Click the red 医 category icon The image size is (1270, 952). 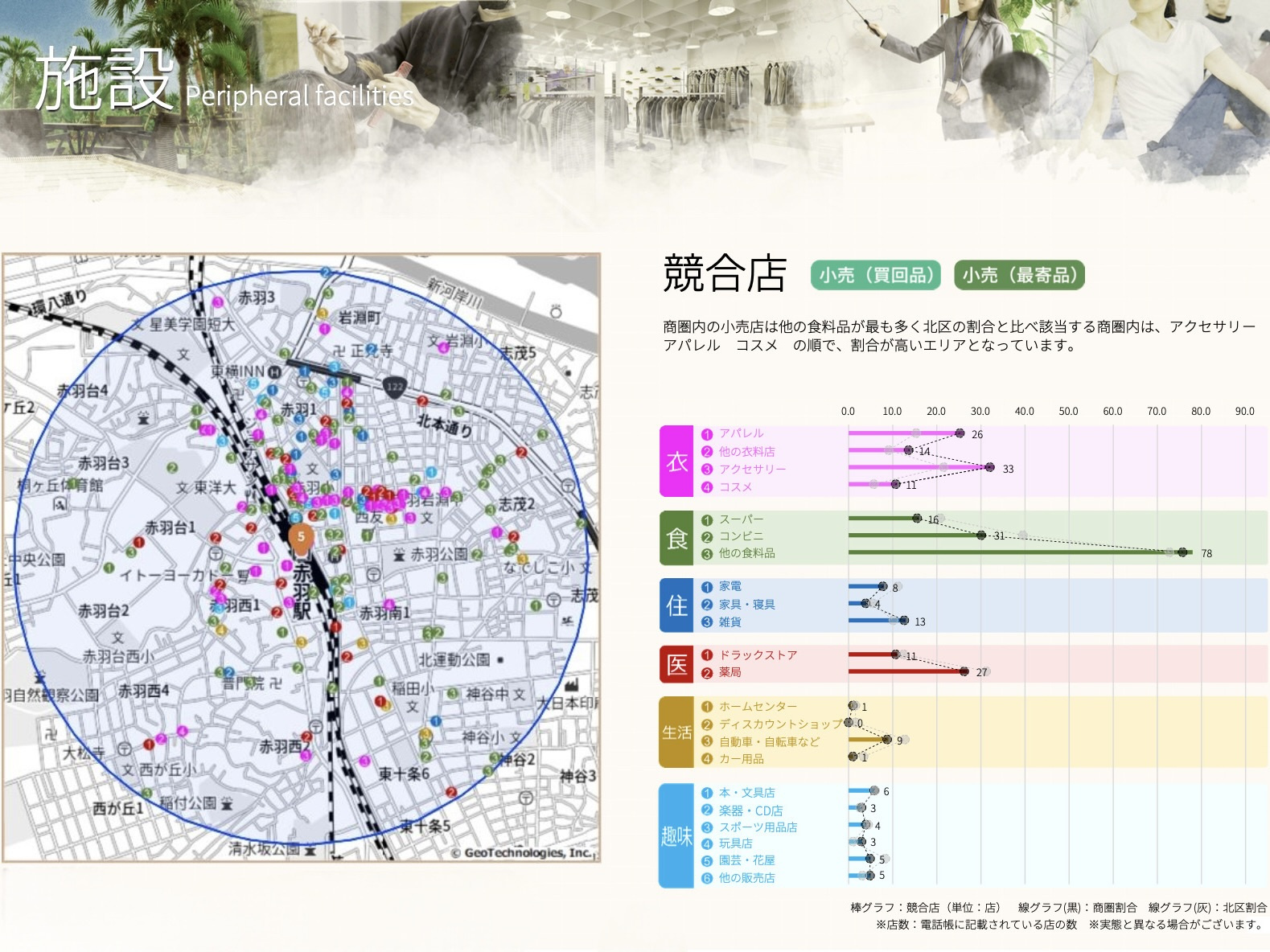[676, 664]
